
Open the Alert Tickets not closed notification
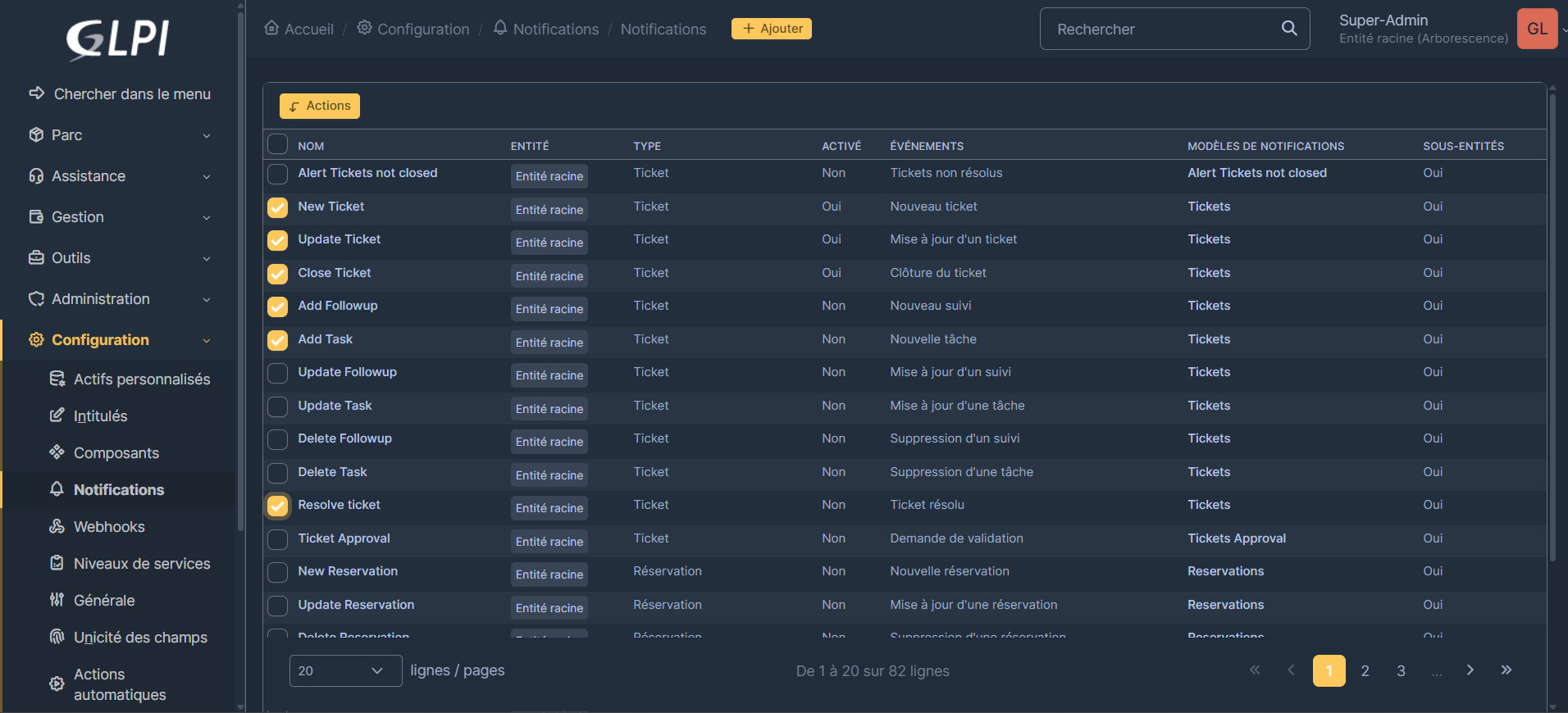click(x=367, y=173)
